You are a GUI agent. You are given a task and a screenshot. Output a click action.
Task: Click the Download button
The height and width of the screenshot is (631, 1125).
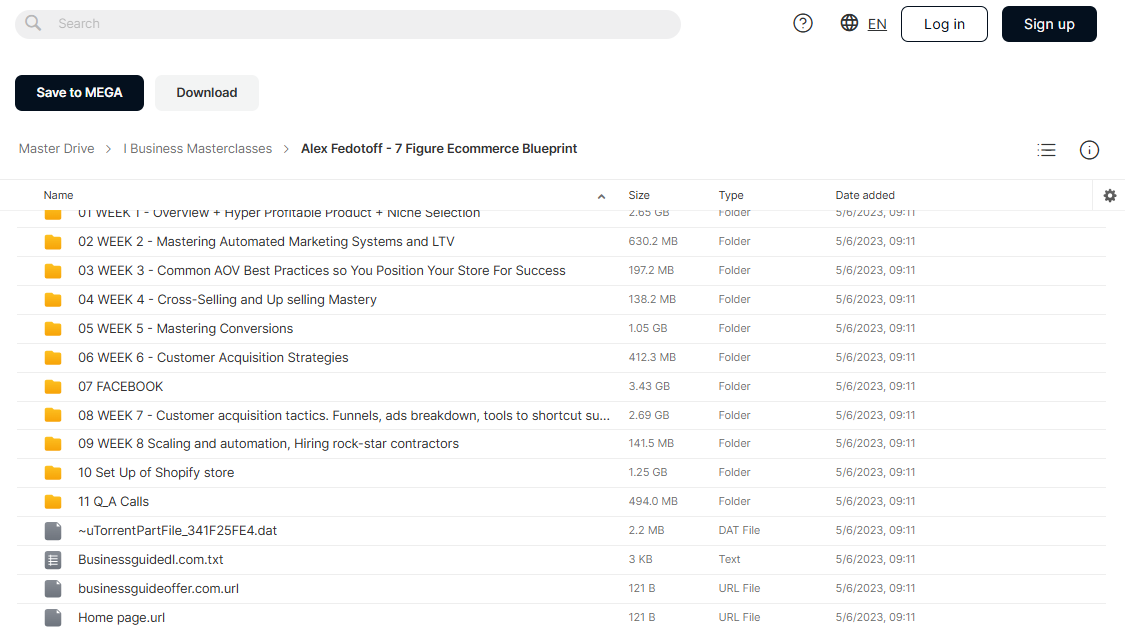pyautogui.click(x=207, y=93)
